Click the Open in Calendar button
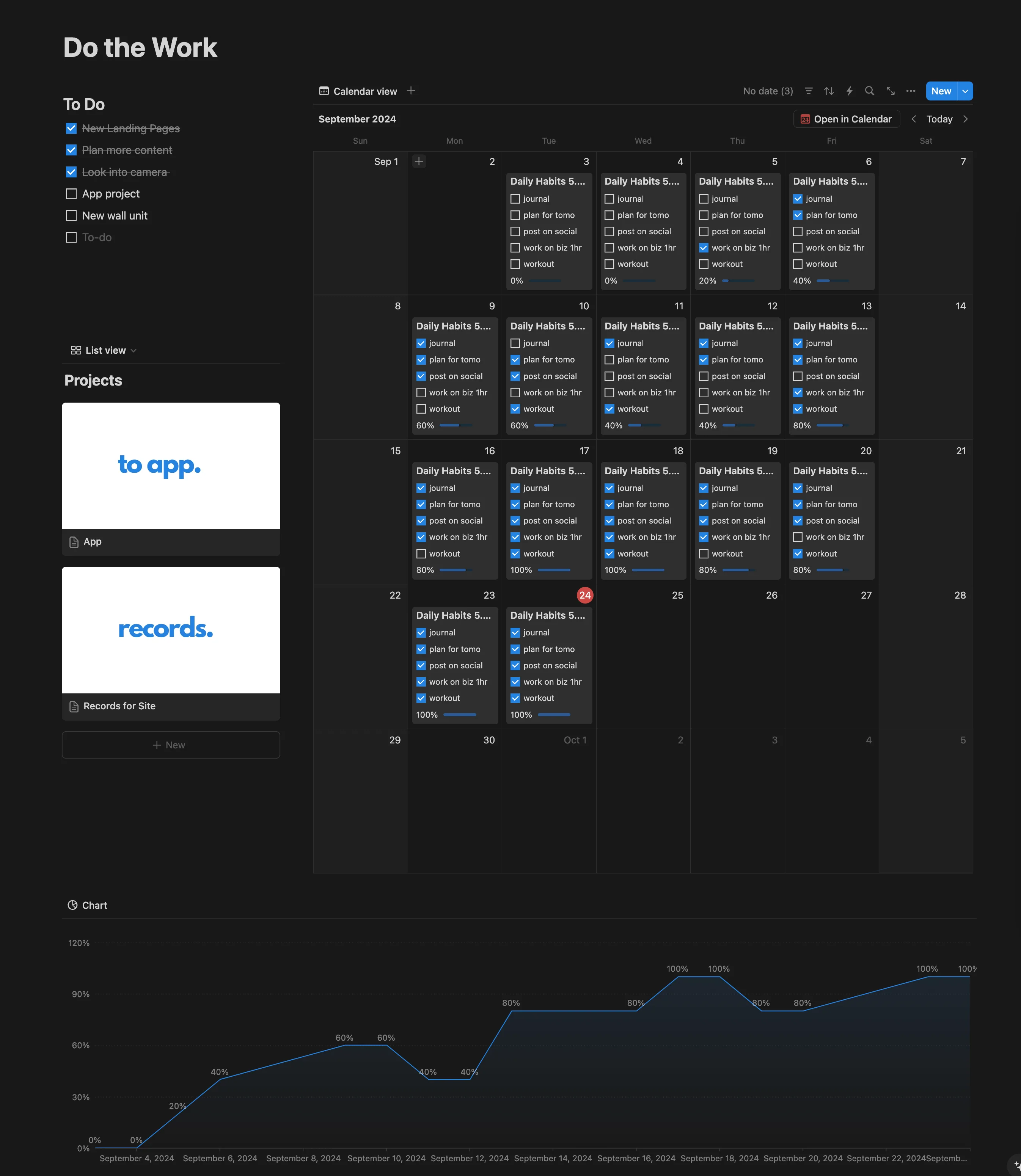 pyautogui.click(x=846, y=119)
